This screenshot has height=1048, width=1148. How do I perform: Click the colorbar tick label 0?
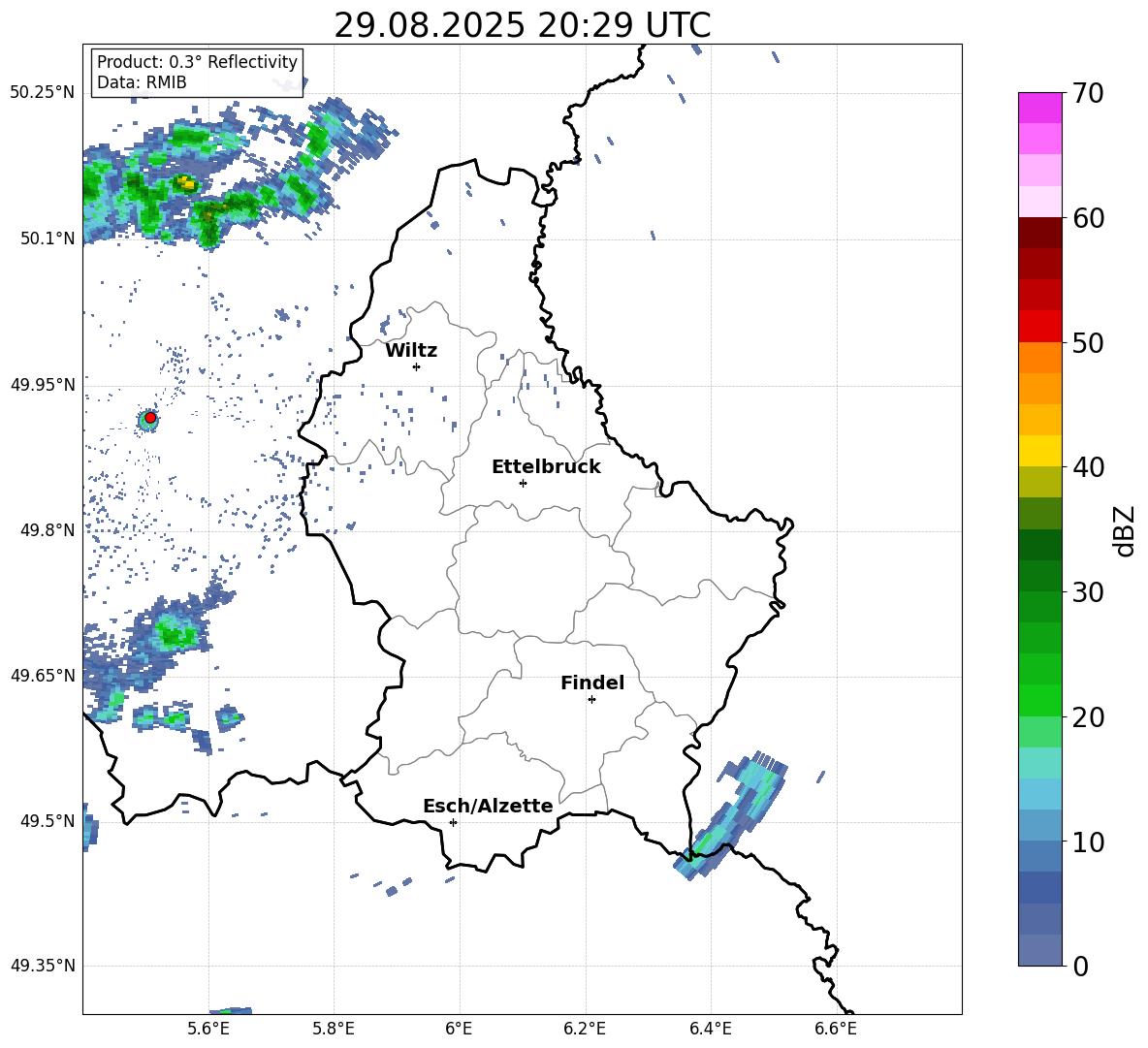coord(1080,966)
